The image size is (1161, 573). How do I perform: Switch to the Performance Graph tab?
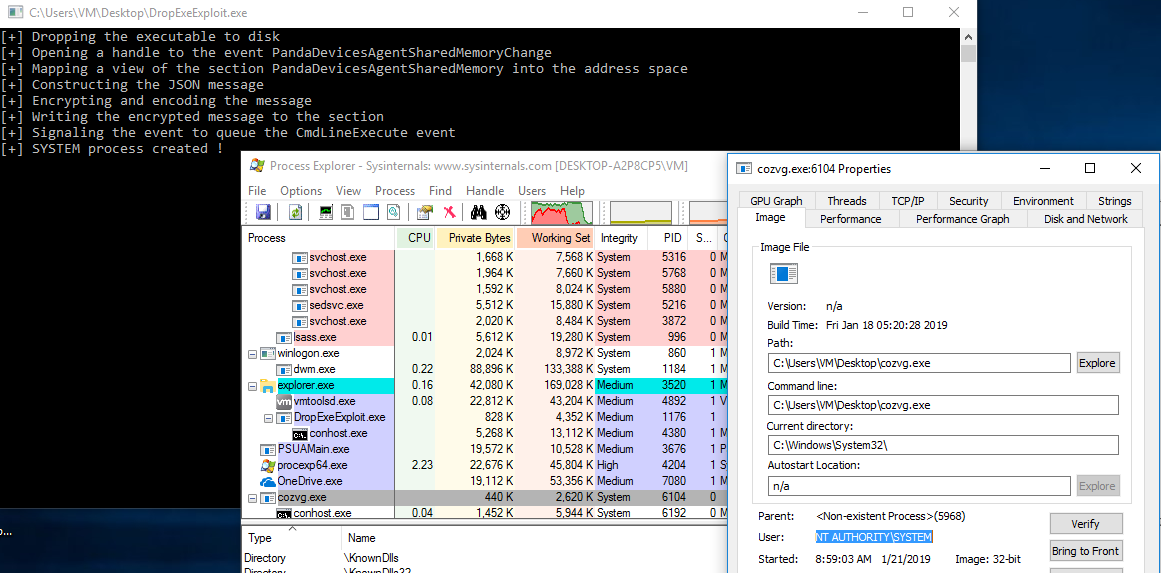pyautogui.click(x=963, y=219)
